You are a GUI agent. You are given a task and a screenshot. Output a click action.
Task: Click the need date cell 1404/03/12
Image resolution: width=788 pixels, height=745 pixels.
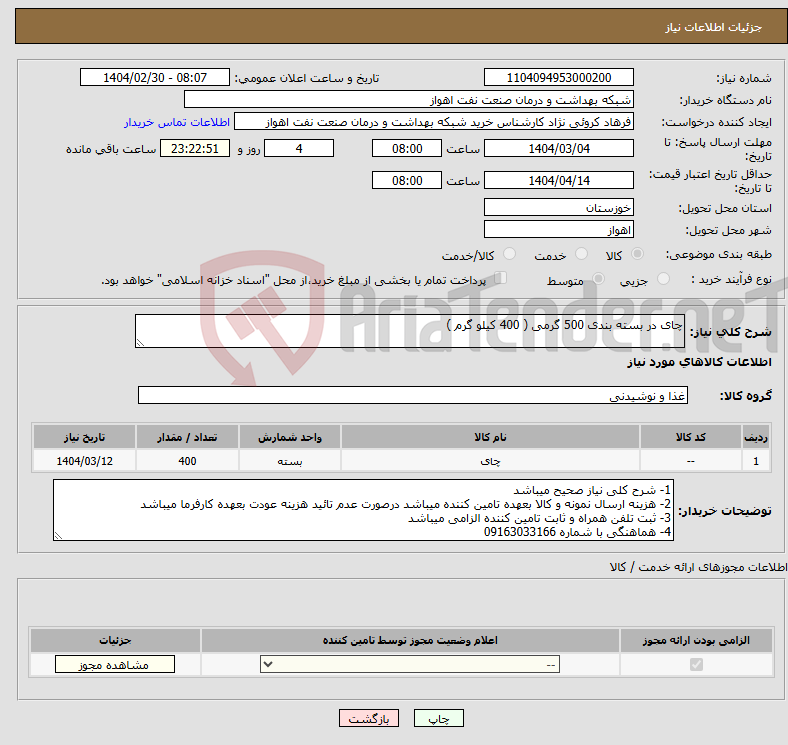(84, 461)
